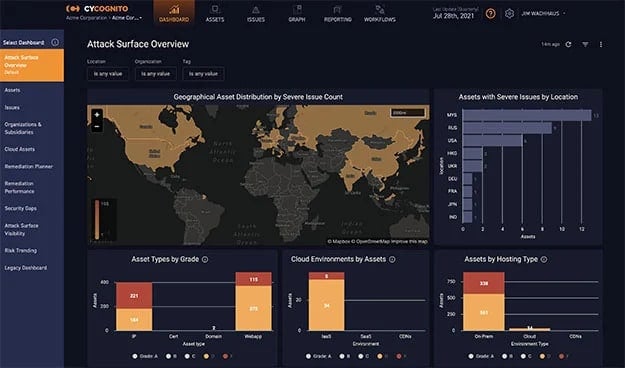Click the MYS bar in location chart
Viewport: 625px width, 368px height.
click(x=527, y=115)
